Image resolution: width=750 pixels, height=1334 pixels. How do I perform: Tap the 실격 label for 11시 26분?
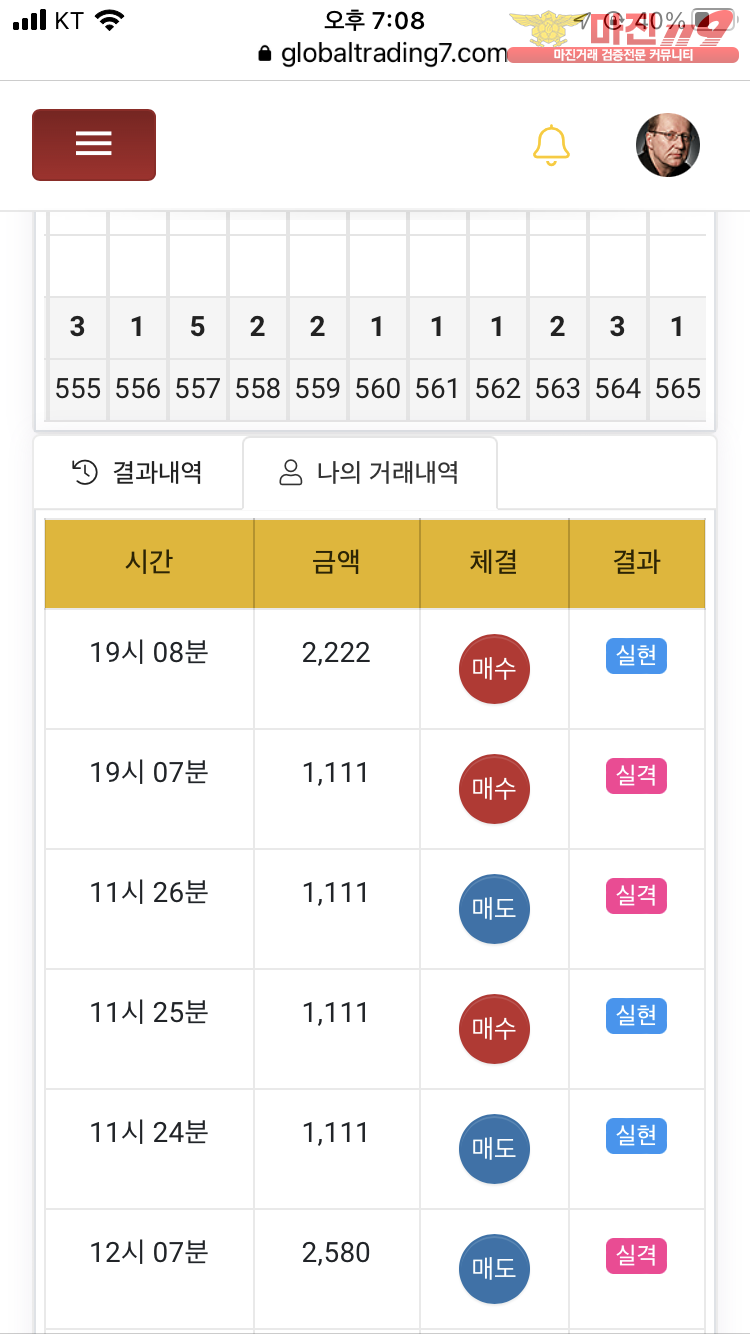(x=636, y=896)
